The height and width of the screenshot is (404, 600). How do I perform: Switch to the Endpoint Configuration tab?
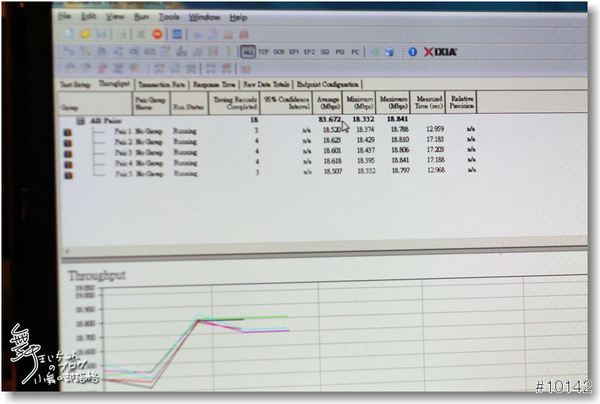click(x=328, y=84)
